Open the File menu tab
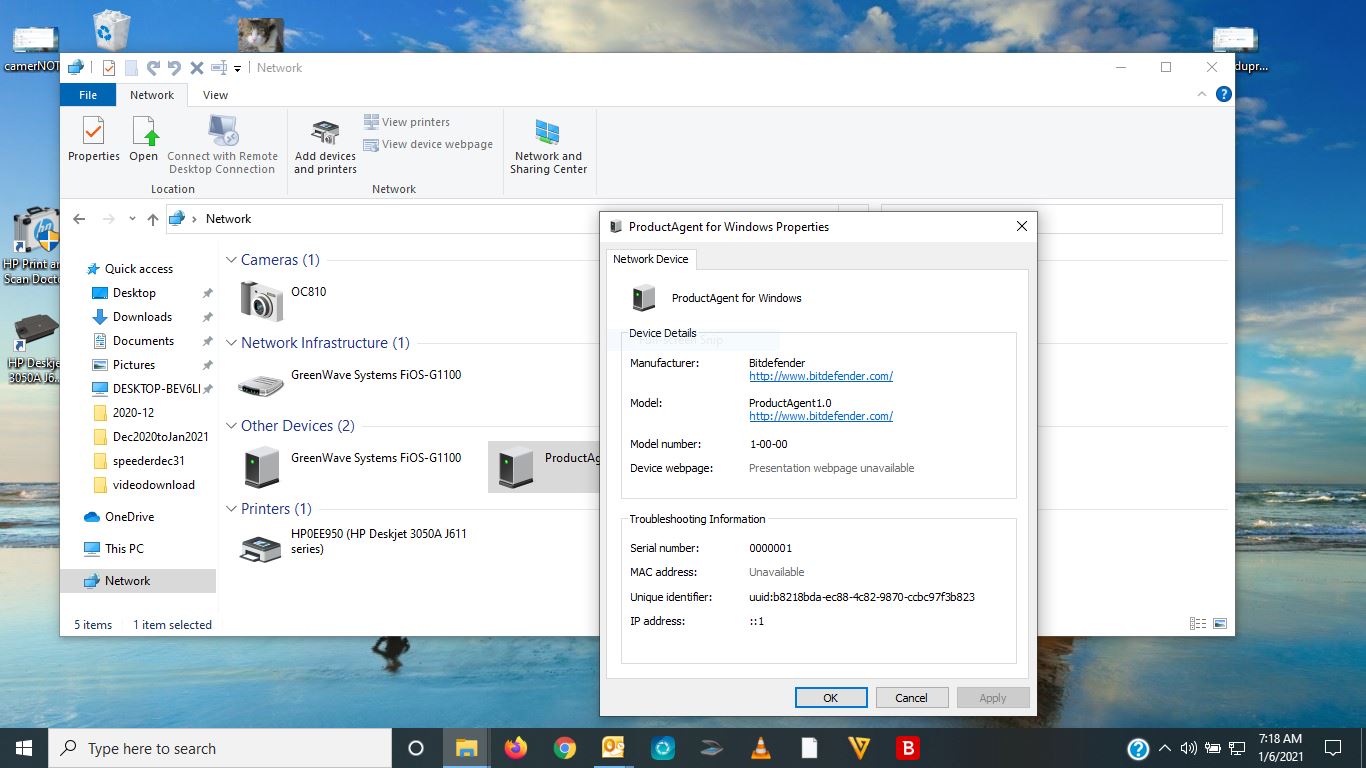 pyautogui.click(x=88, y=95)
